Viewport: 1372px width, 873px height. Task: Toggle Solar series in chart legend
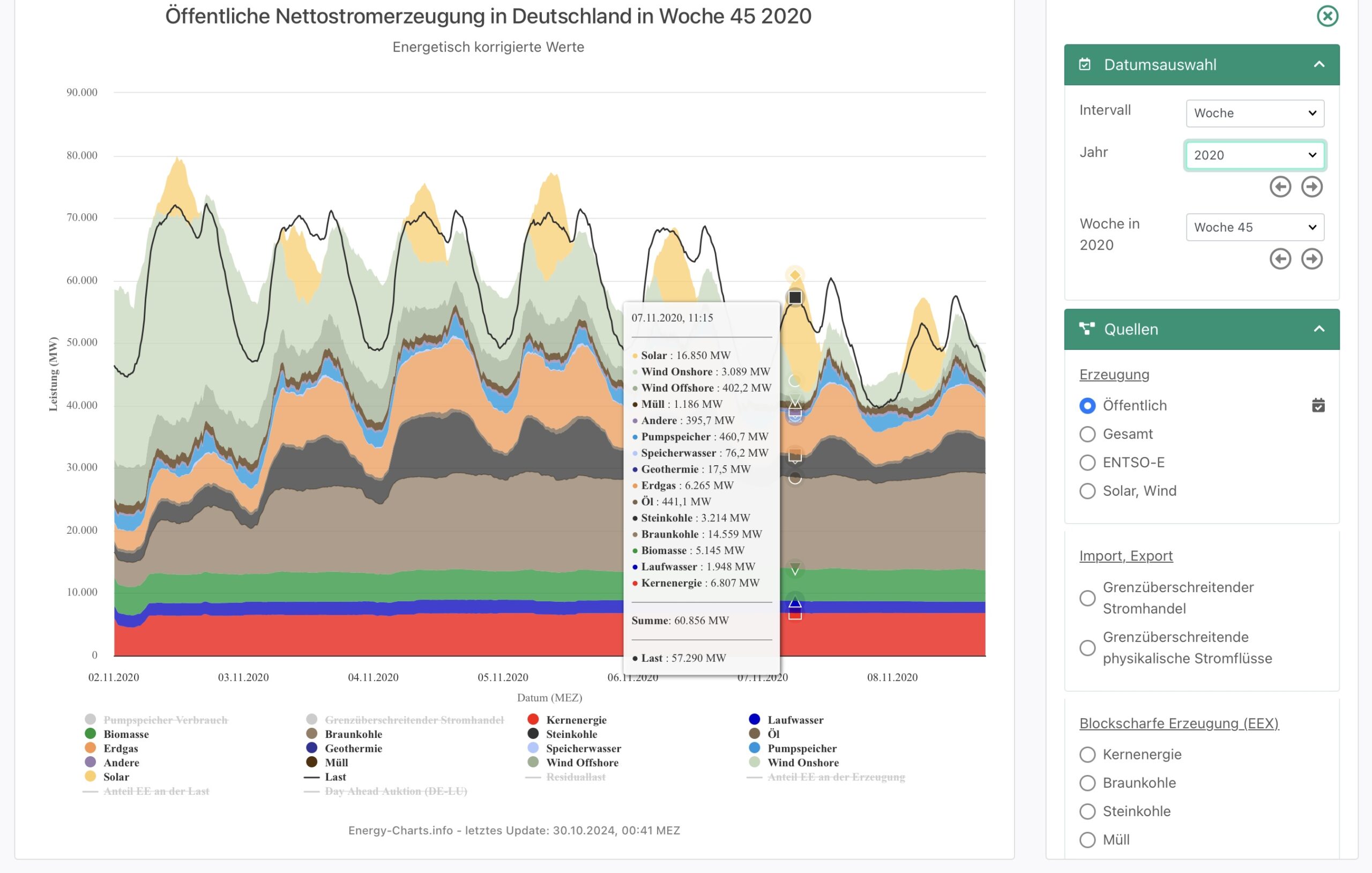click(116, 777)
